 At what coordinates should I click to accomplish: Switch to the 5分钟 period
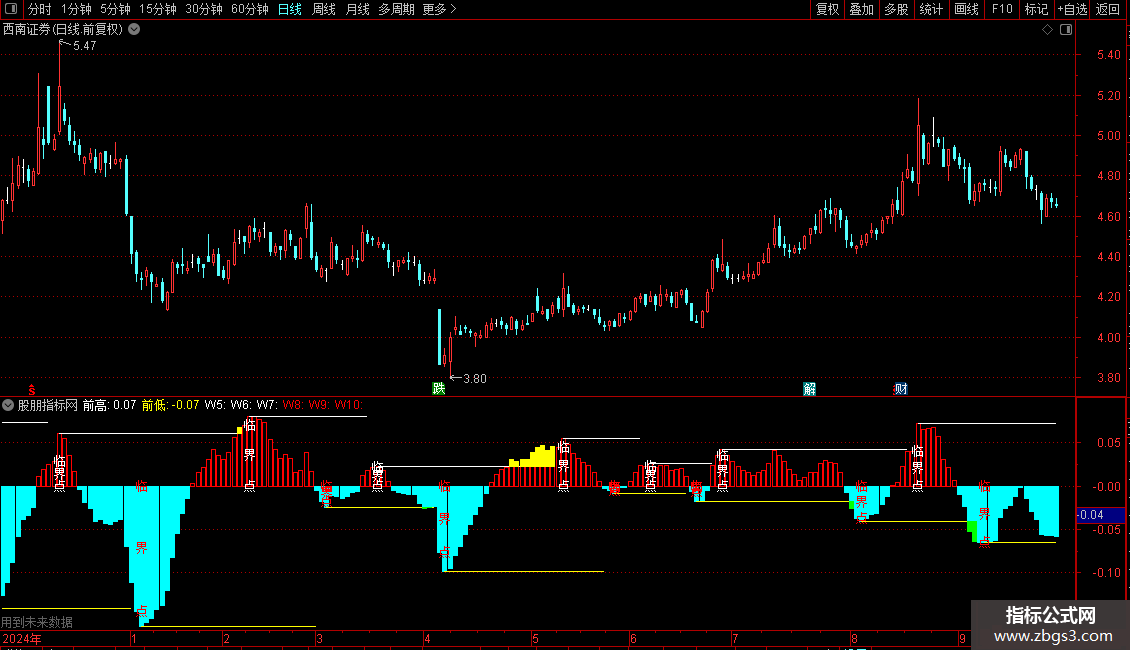pos(115,9)
